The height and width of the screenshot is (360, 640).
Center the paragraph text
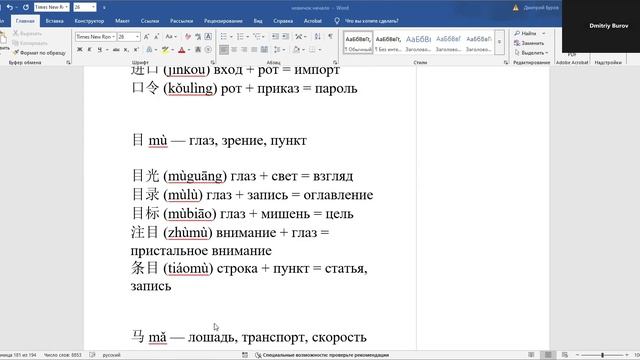pyautogui.click(x=234, y=50)
